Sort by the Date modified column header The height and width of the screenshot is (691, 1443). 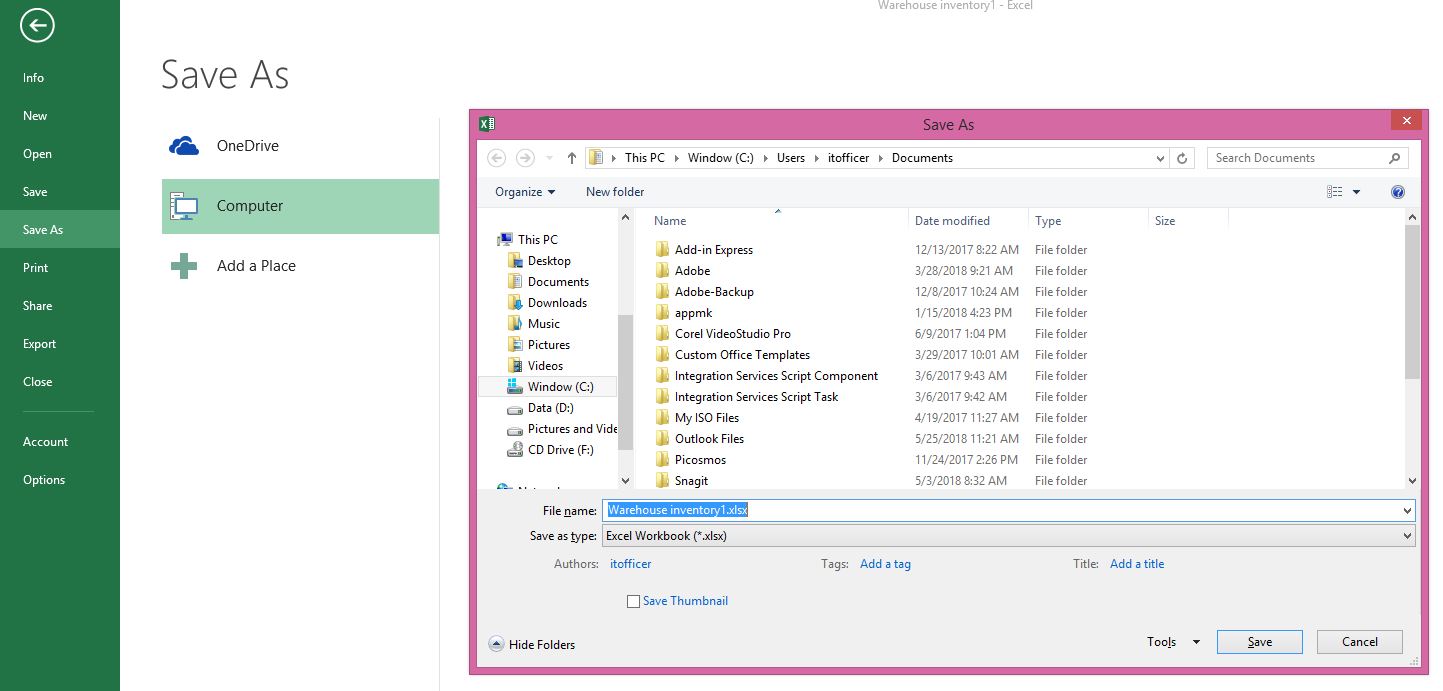pos(952,221)
